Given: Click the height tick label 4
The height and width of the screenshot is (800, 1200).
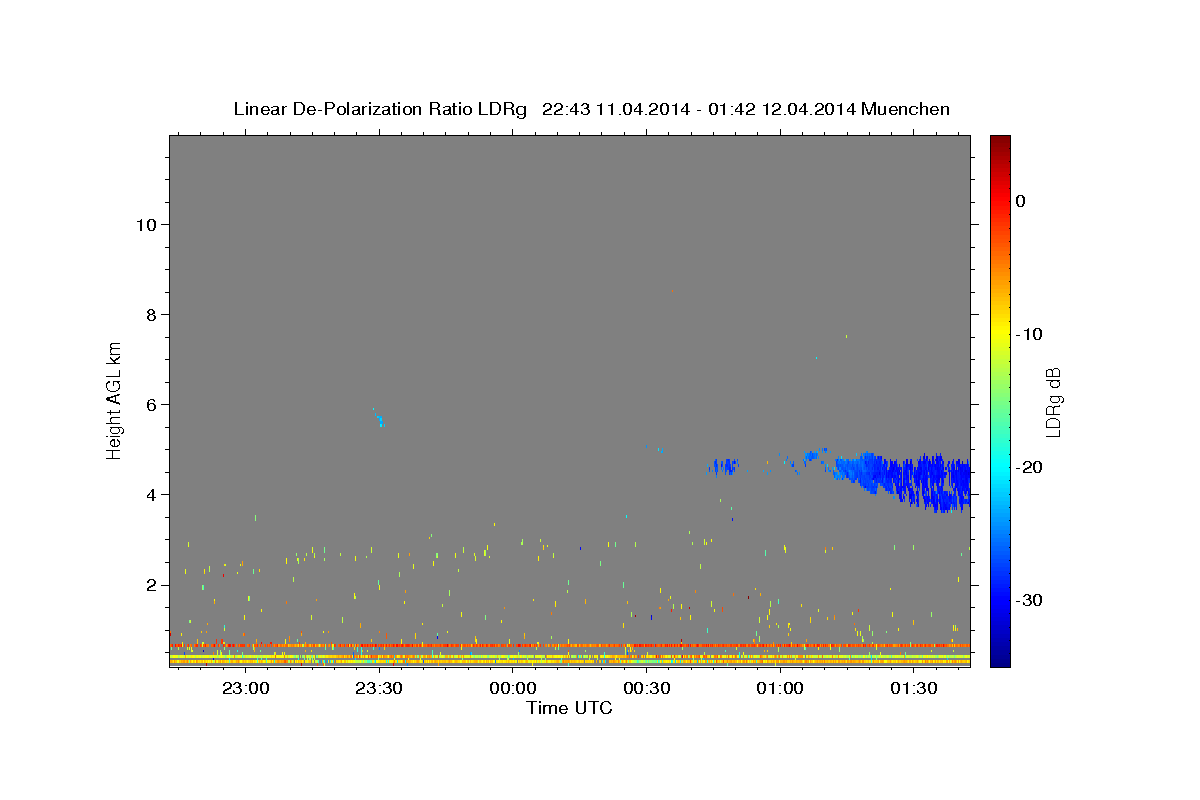Looking at the screenshot, I should (151, 495).
